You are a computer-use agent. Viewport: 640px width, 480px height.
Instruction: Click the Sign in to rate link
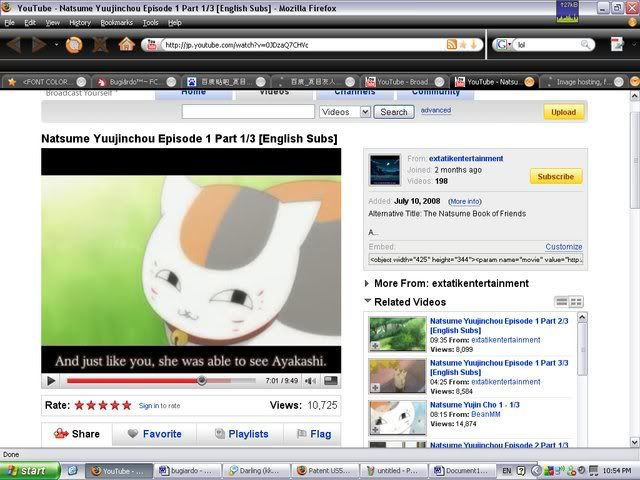pyautogui.click(x=159, y=406)
